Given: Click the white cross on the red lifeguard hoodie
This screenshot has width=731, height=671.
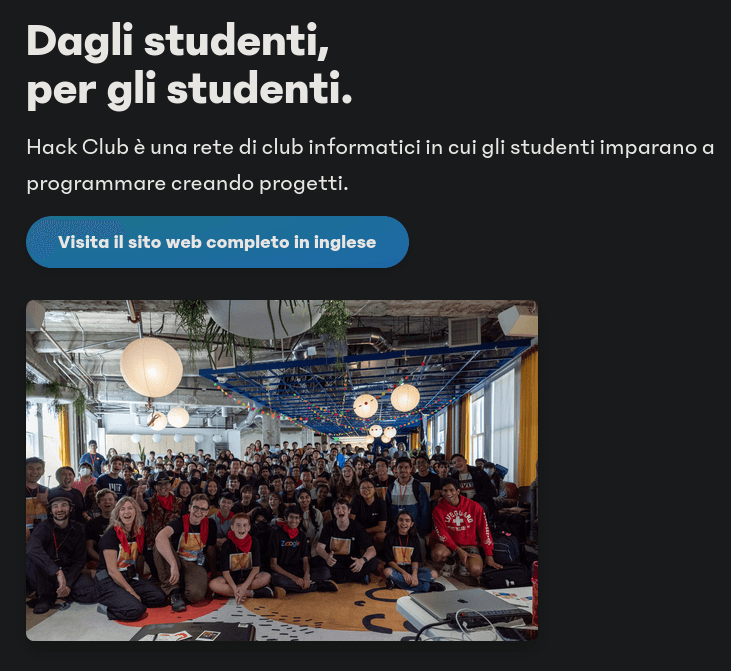Looking at the screenshot, I should point(458,519).
